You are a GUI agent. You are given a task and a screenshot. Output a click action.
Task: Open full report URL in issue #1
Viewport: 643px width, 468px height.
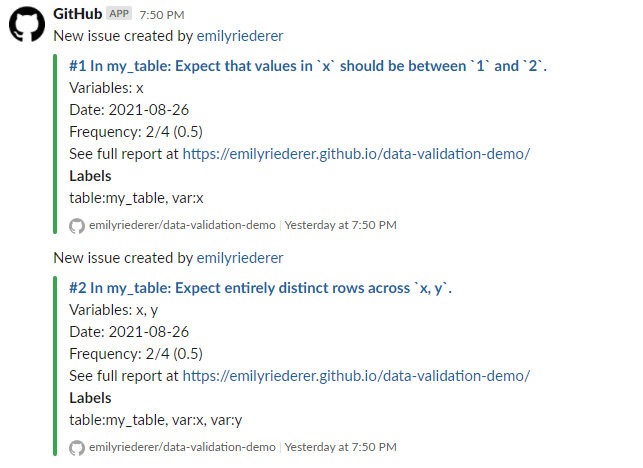coord(356,154)
